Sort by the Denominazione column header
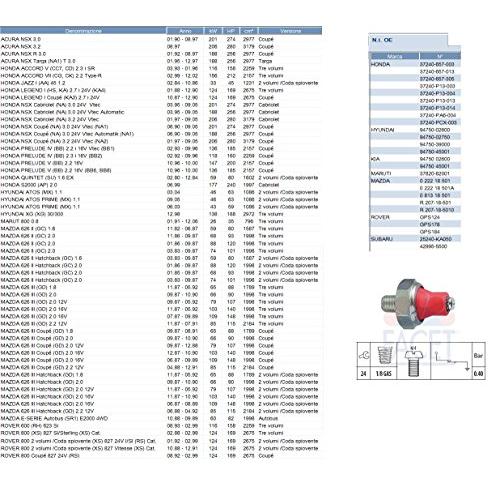Screen dimensions: 488x488 coord(83,31)
